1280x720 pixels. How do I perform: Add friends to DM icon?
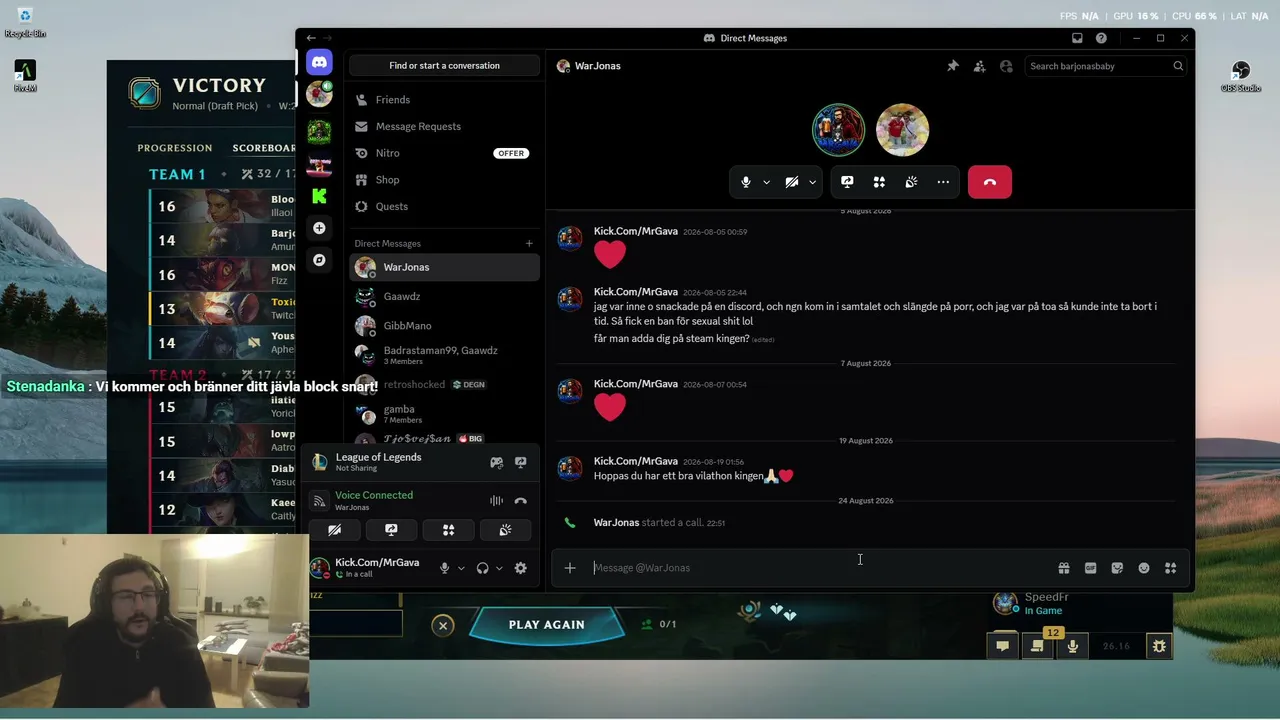pos(979,66)
